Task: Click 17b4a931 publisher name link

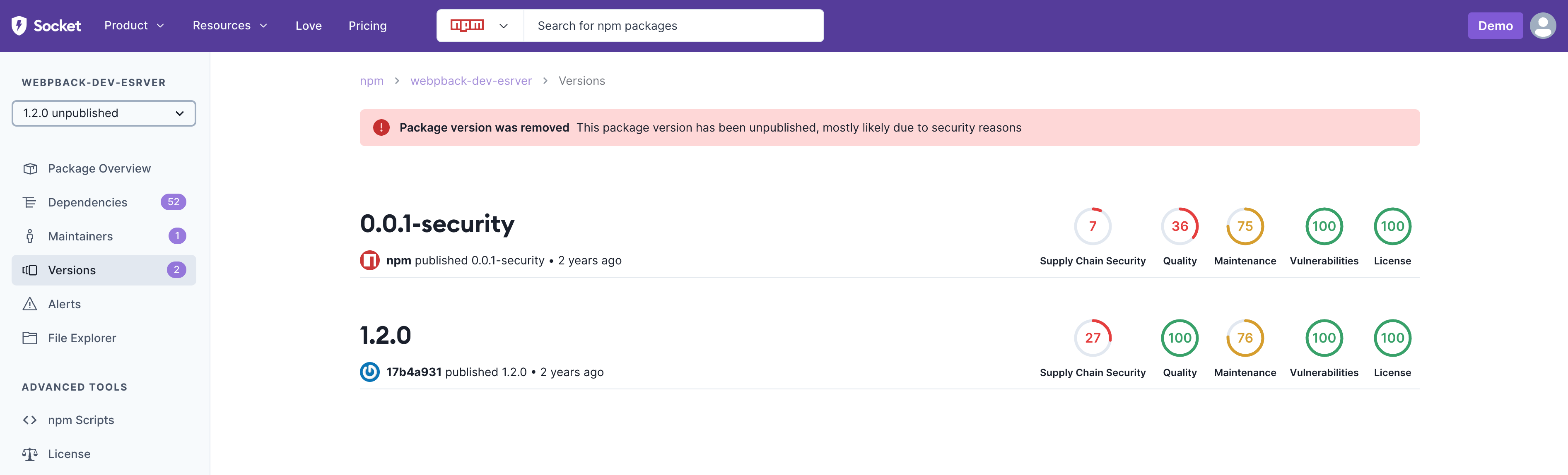Action: click(x=414, y=372)
